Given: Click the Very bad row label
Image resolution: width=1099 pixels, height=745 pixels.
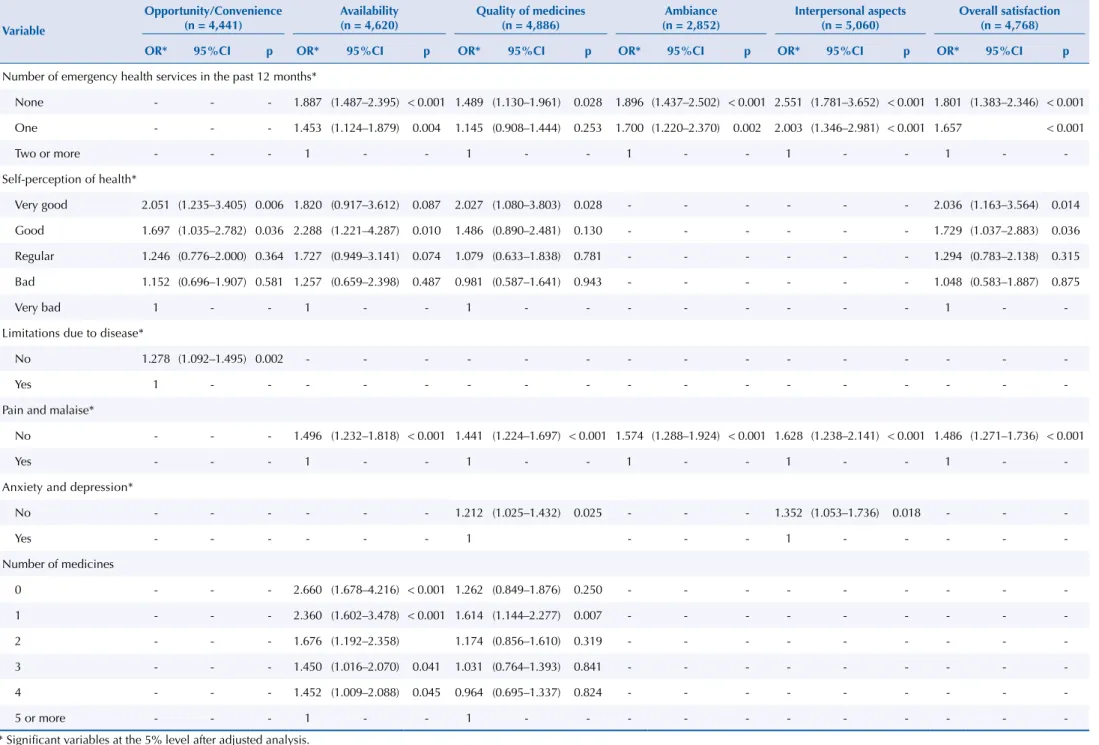Looking at the screenshot, I should tap(37, 308).
